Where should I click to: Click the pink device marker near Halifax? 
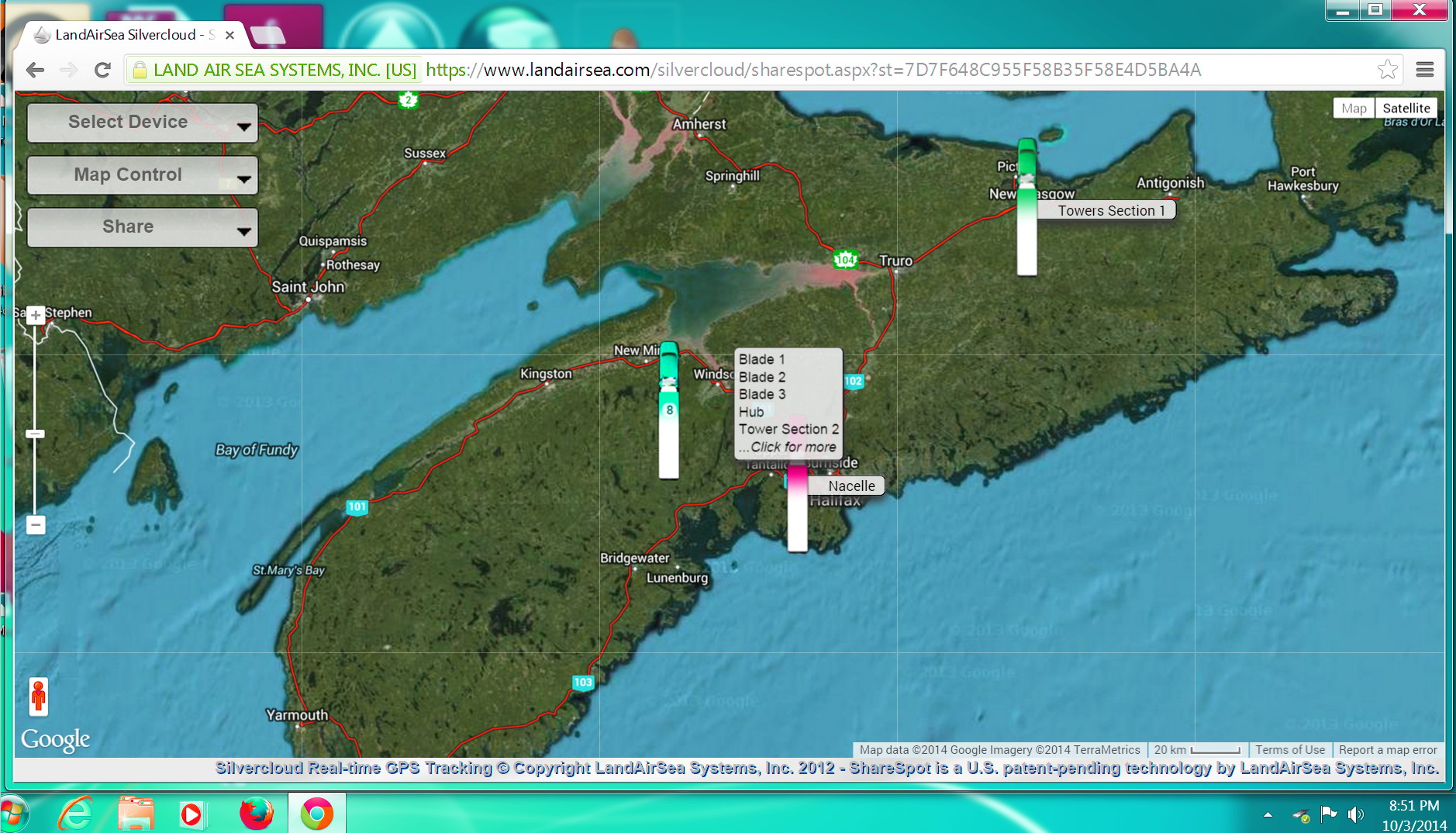(x=797, y=508)
